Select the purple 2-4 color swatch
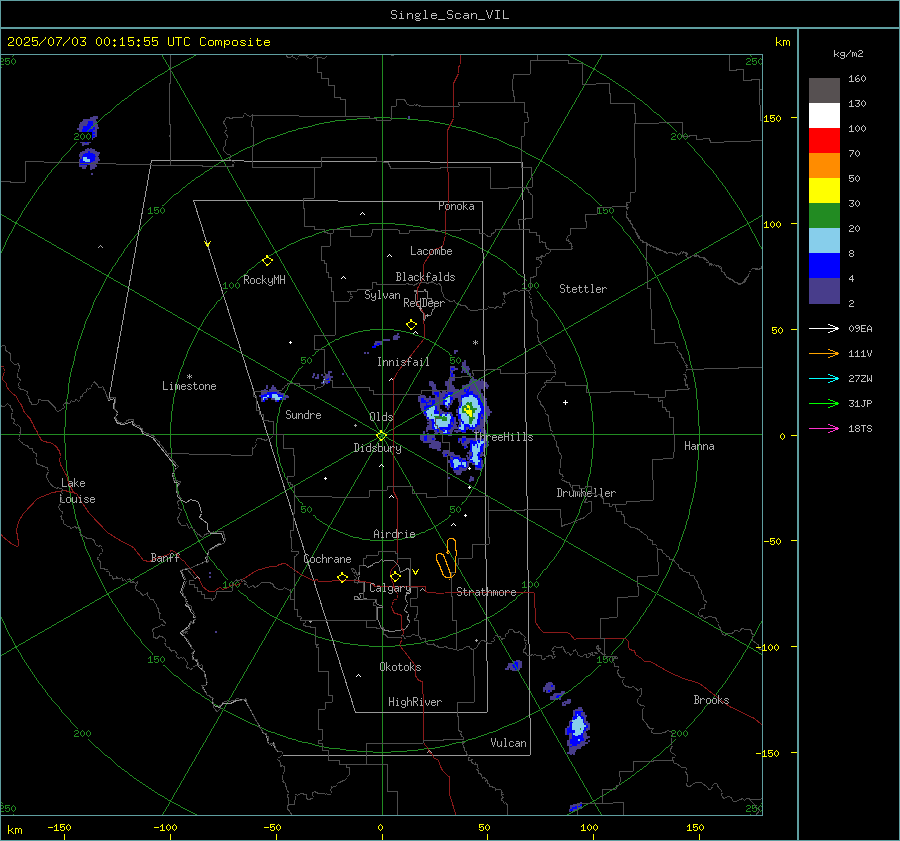 coord(824,290)
